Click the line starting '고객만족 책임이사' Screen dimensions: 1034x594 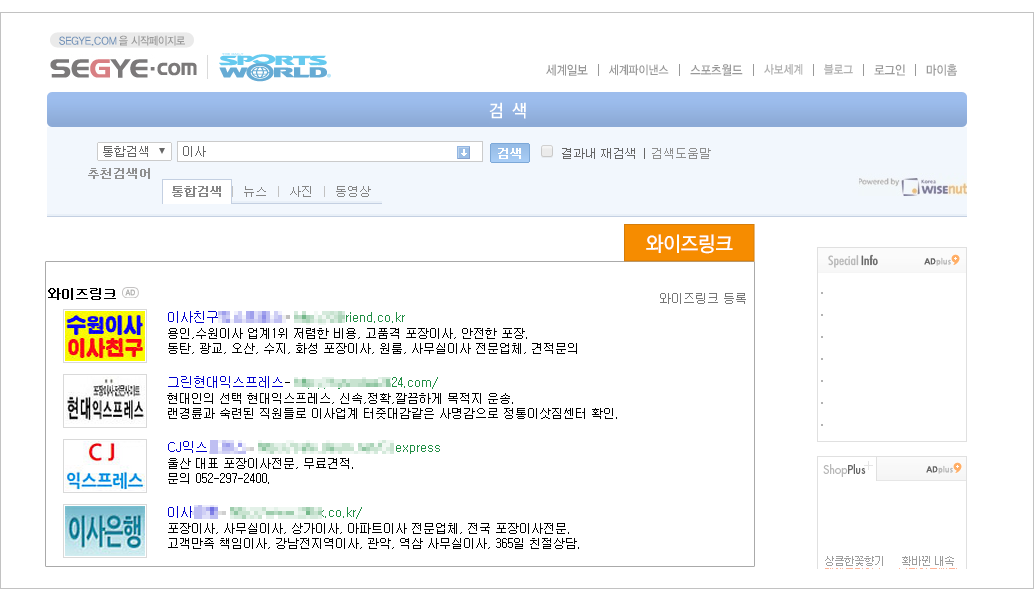[373, 543]
